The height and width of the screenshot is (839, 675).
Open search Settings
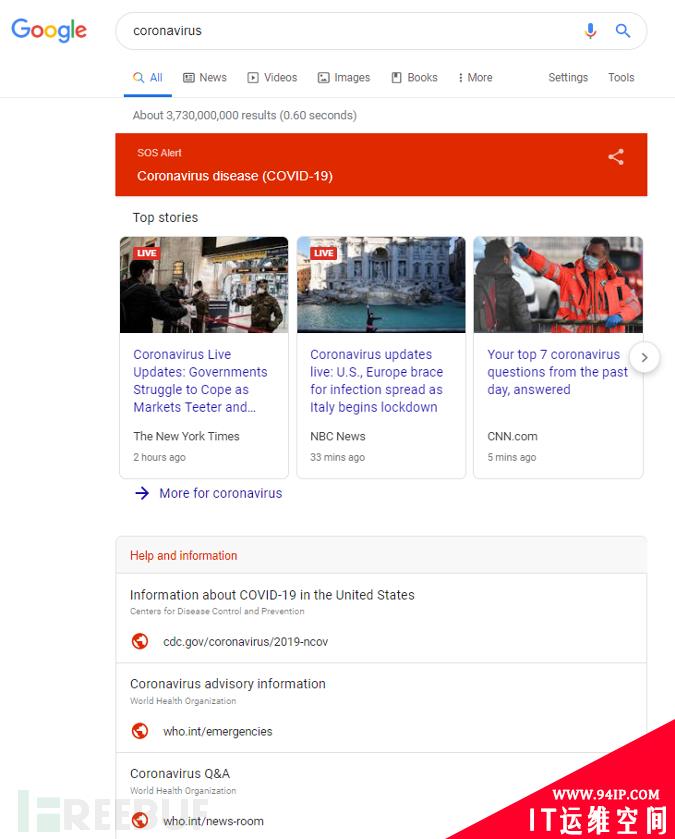(567, 78)
